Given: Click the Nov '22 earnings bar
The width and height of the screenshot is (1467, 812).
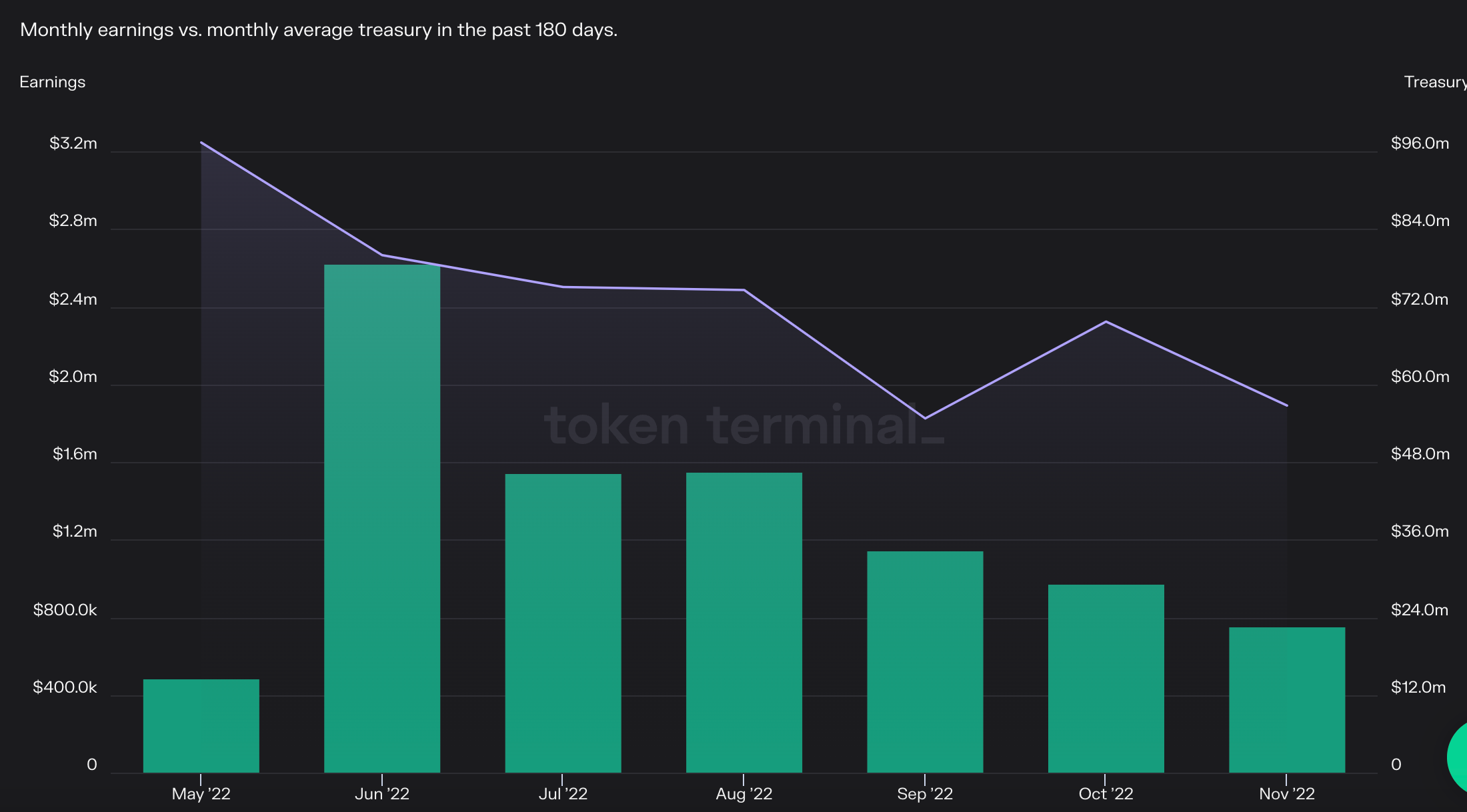Looking at the screenshot, I should pyautogui.click(x=1286, y=700).
